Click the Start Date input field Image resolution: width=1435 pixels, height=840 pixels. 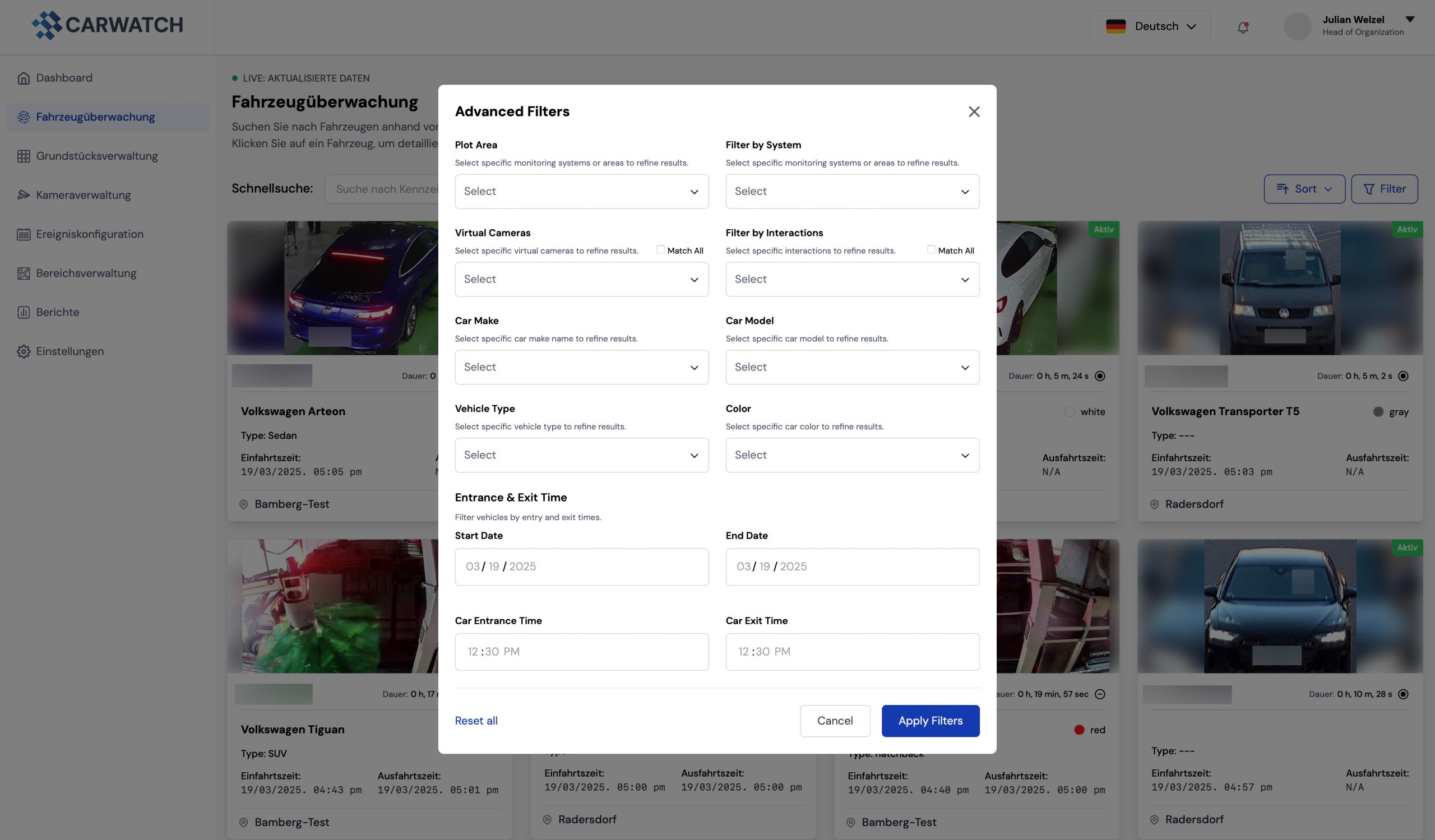tap(581, 567)
